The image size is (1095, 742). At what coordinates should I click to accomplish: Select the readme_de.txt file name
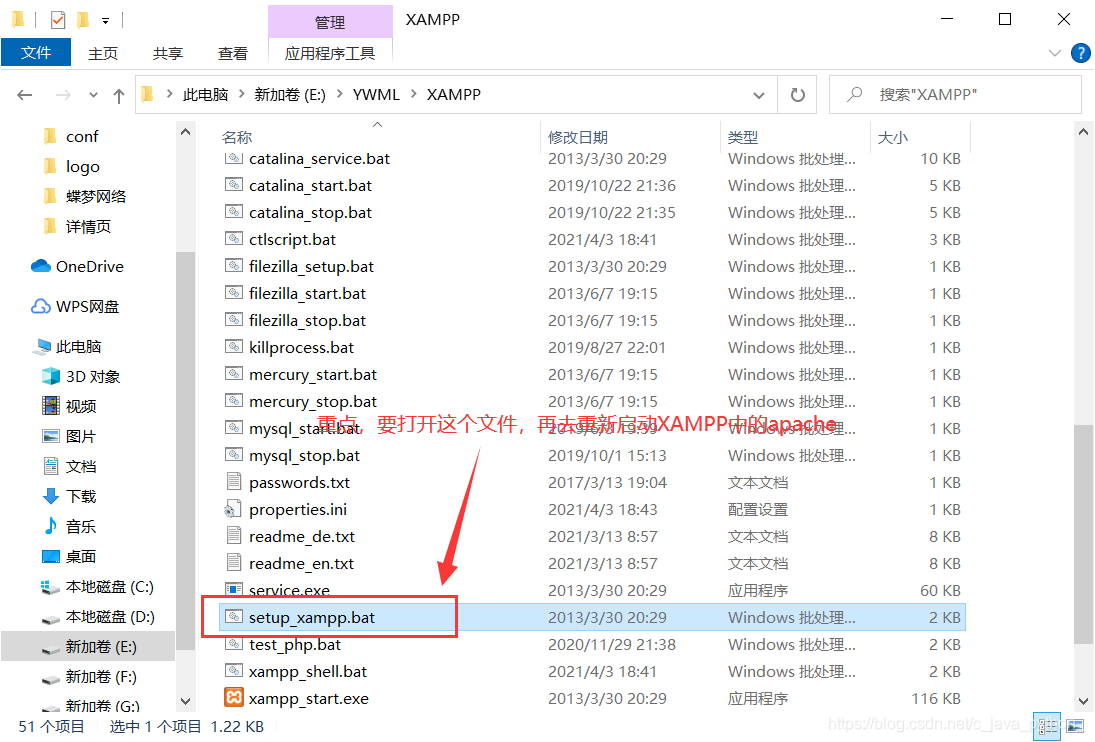tap(302, 536)
